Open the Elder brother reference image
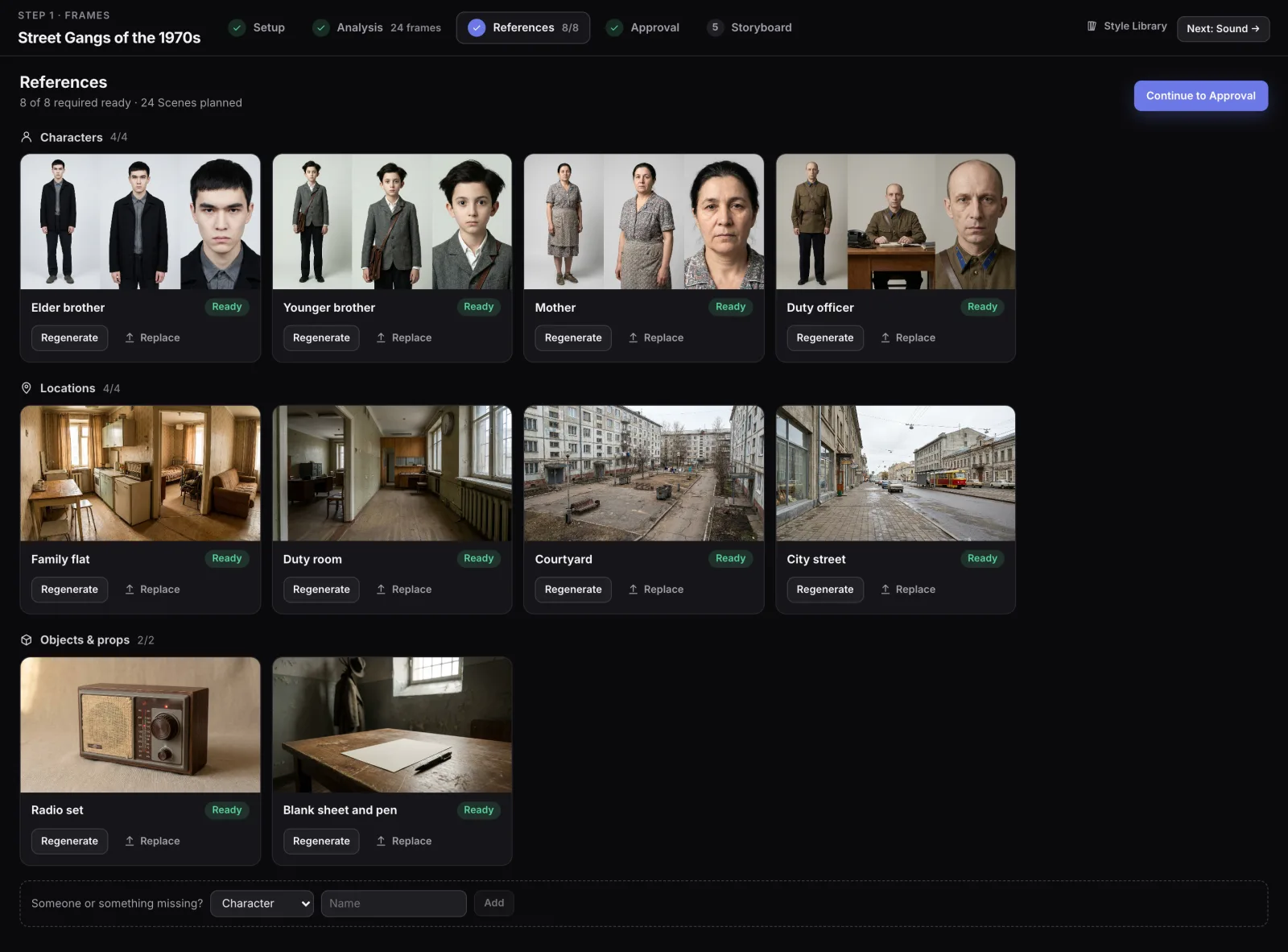The image size is (1288, 952). tap(140, 221)
